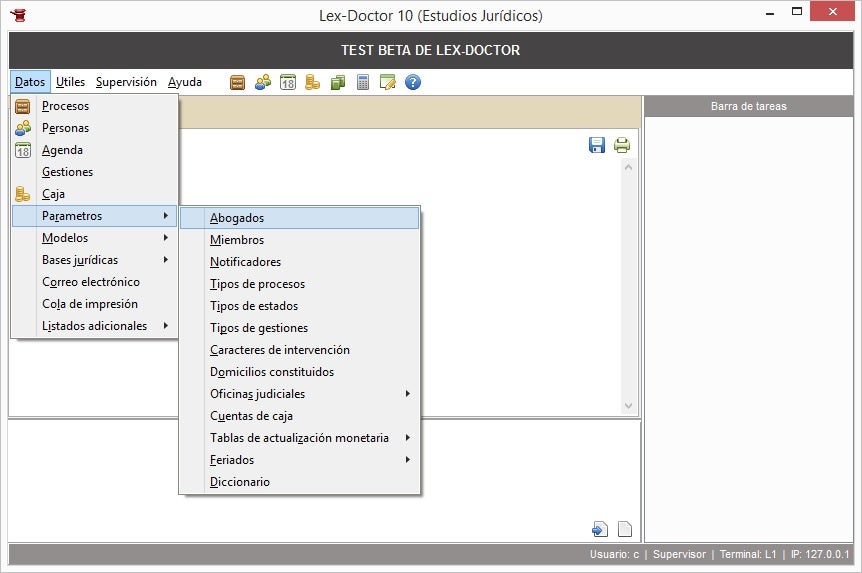Choose Tipos de procesos
The width and height of the screenshot is (862, 573).
300,284
